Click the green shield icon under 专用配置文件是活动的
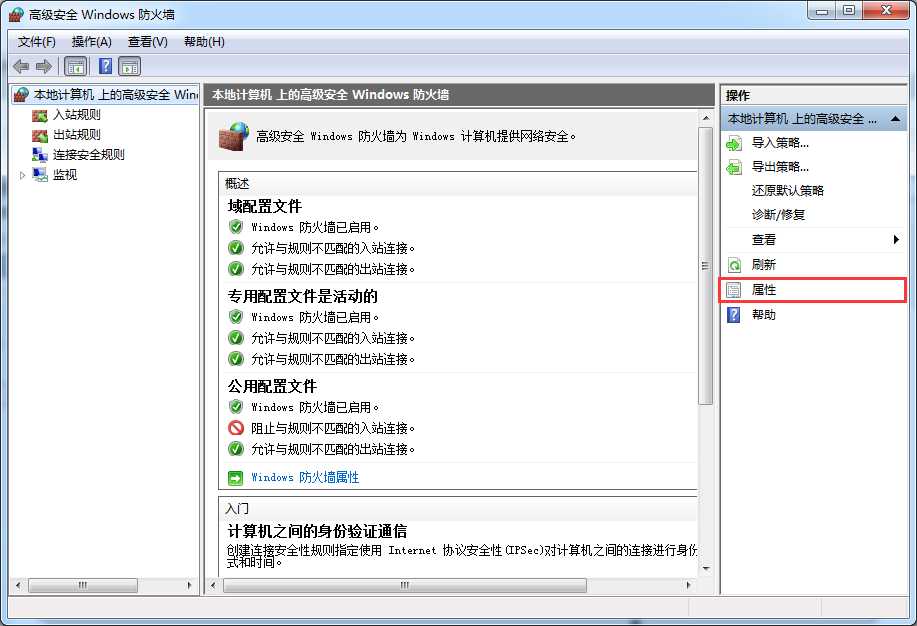Image resolution: width=917 pixels, height=626 pixels. pyautogui.click(x=236, y=317)
